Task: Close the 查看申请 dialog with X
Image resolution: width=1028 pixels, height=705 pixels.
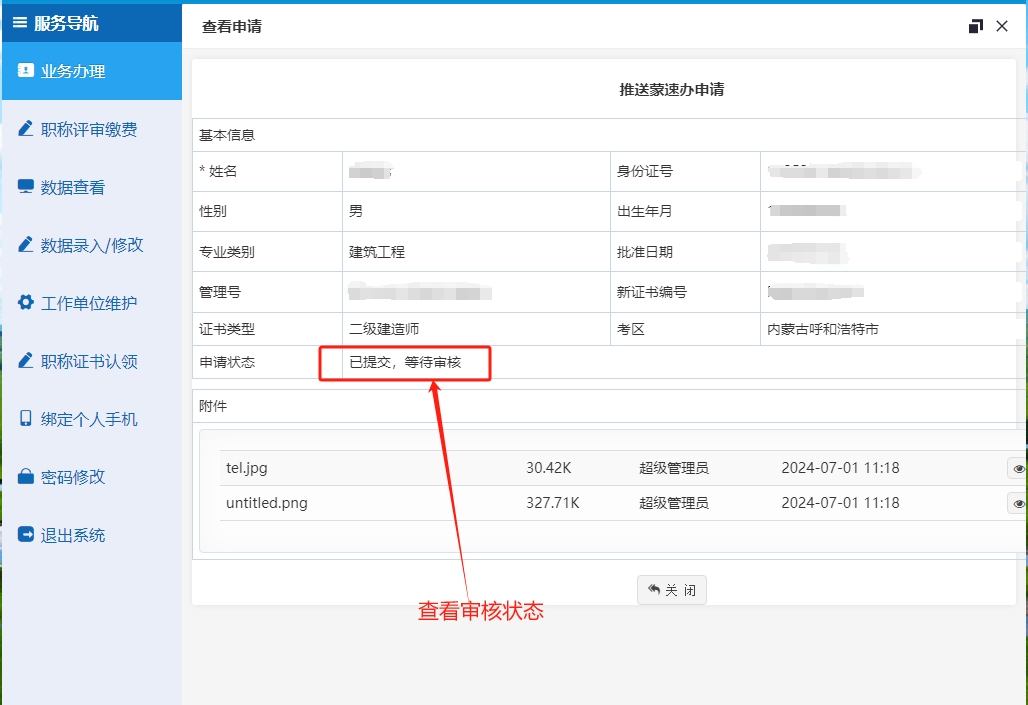Action: click(1002, 26)
